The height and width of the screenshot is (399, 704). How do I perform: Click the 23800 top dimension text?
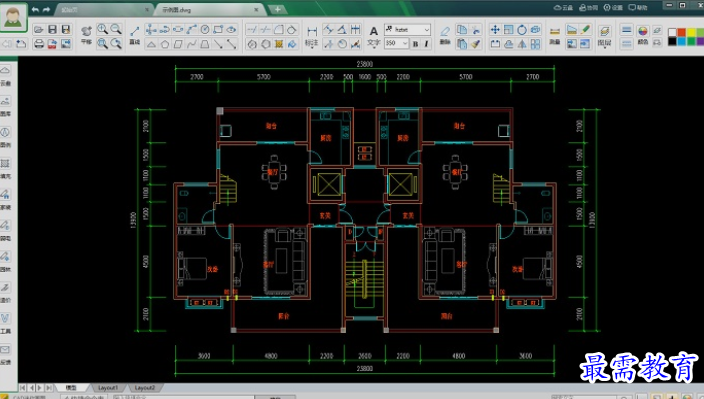coord(365,64)
